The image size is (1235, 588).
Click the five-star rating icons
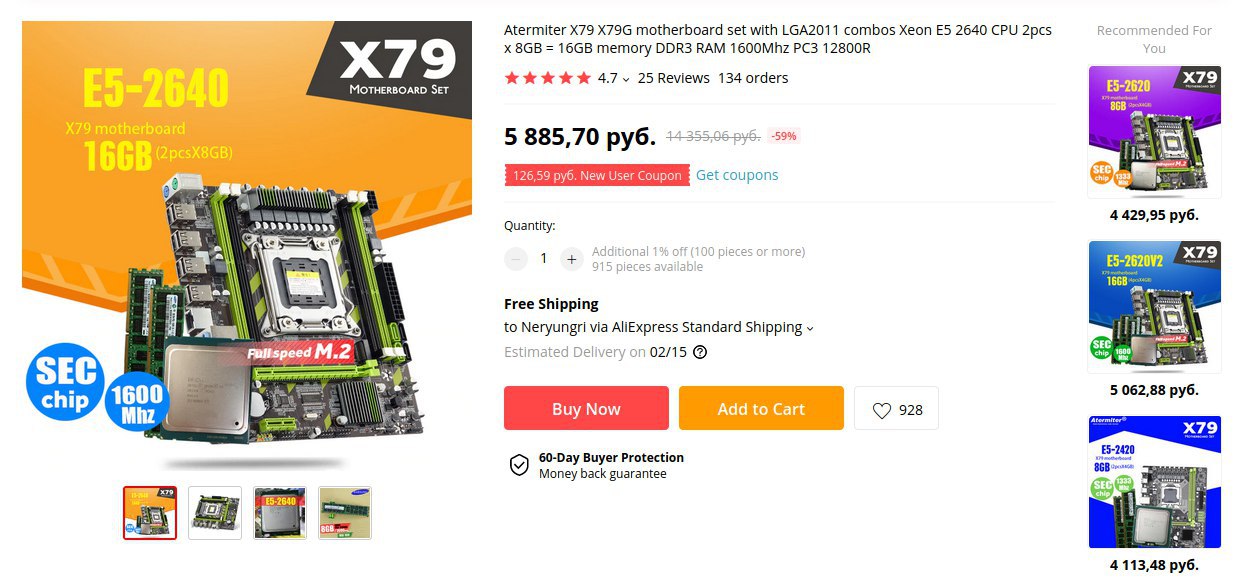pos(548,78)
